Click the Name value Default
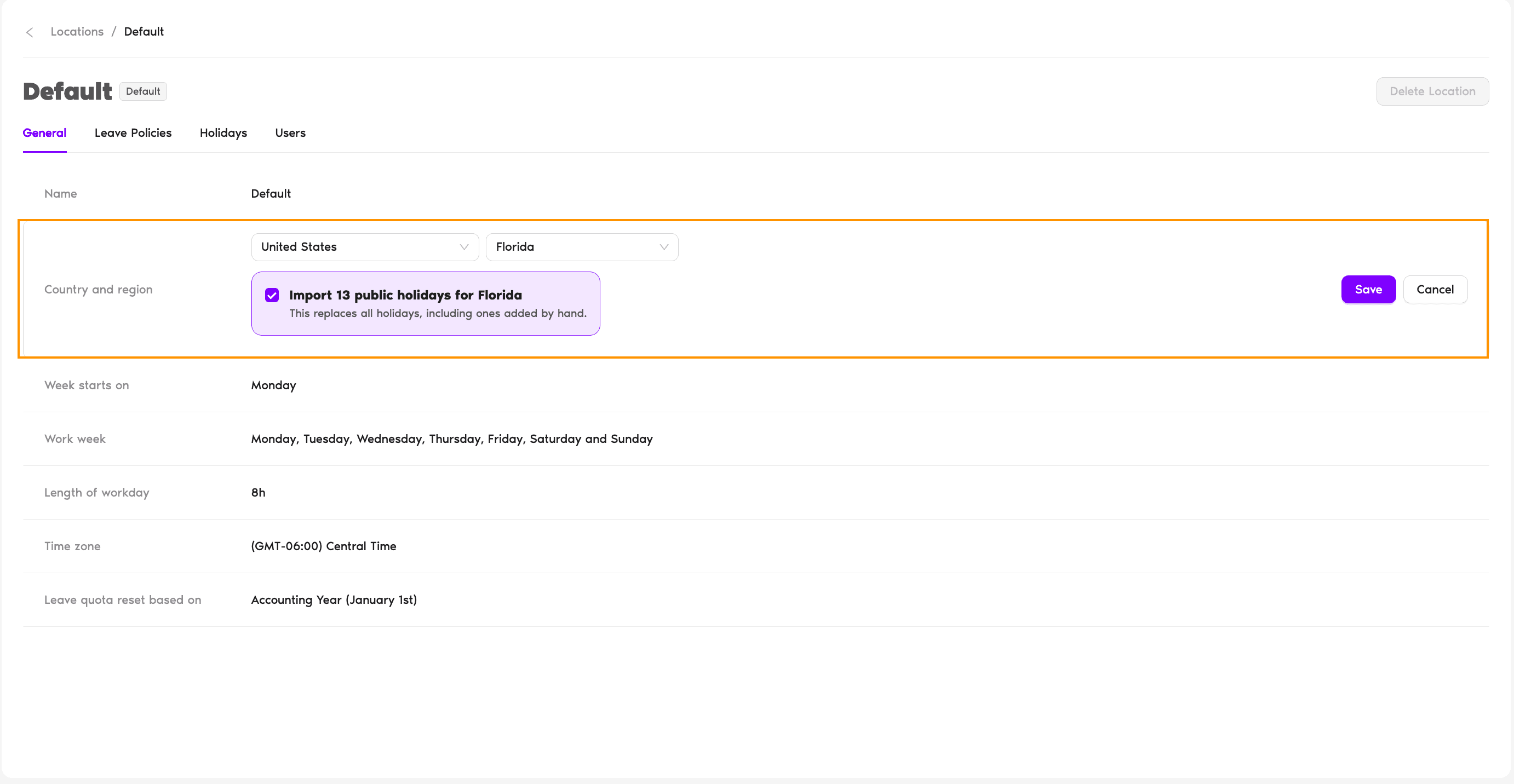The height and width of the screenshot is (784, 1514). (x=271, y=194)
